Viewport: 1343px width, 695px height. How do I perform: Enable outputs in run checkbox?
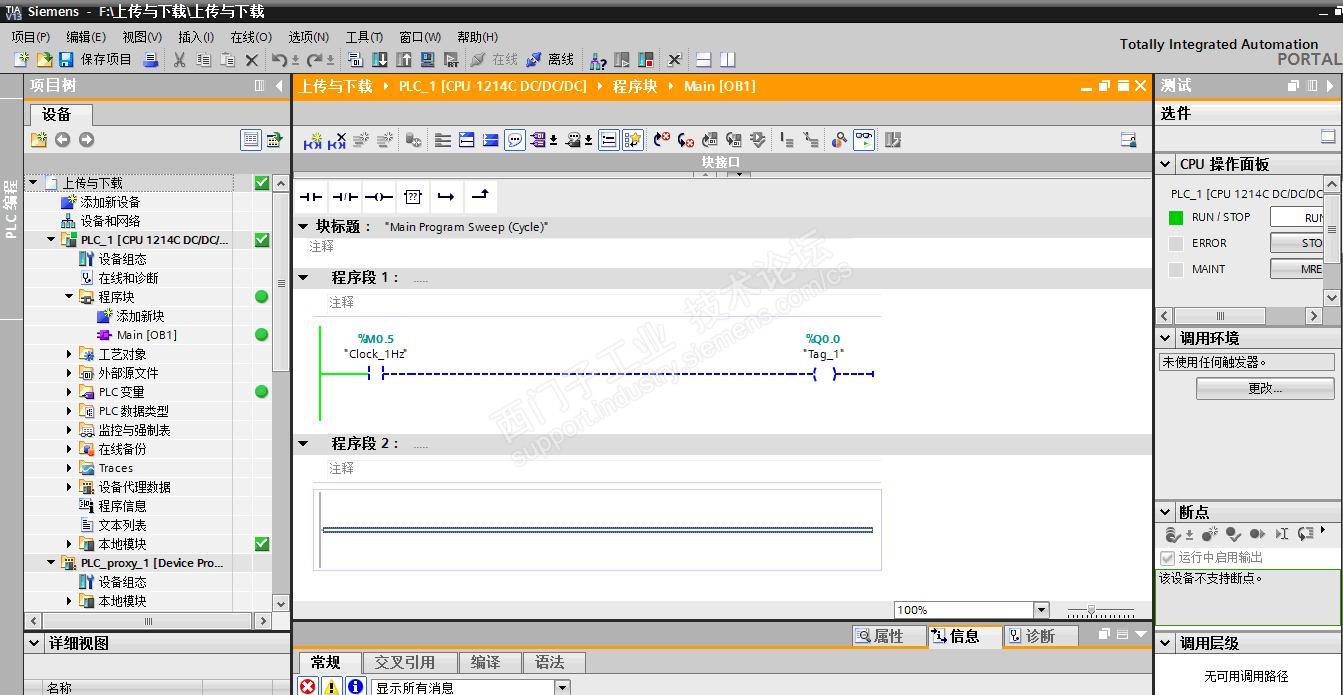(x=1167, y=557)
